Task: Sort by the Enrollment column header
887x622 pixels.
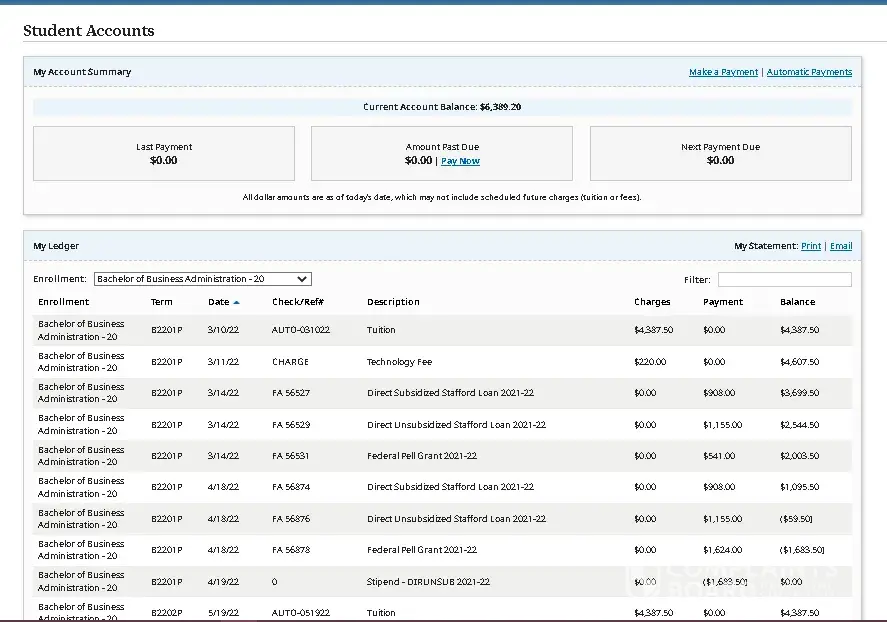Action: (64, 302)
